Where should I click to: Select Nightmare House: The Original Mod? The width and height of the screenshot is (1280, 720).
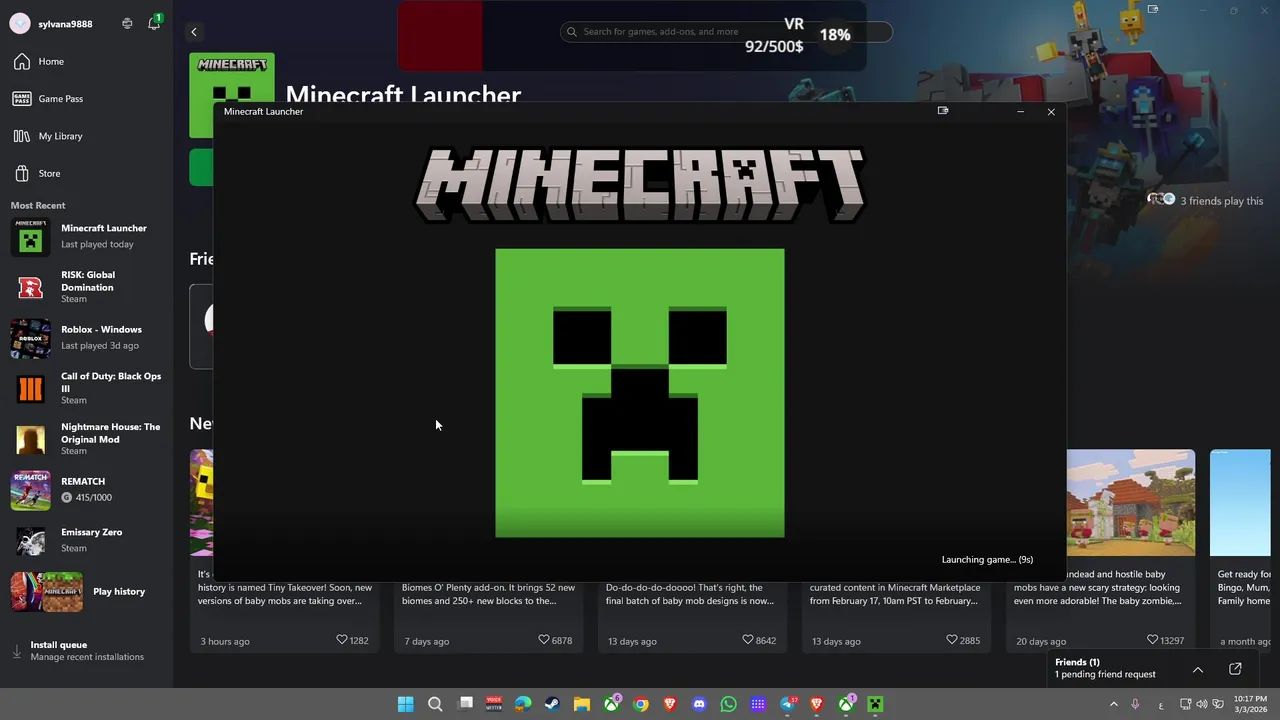[86, 439]
